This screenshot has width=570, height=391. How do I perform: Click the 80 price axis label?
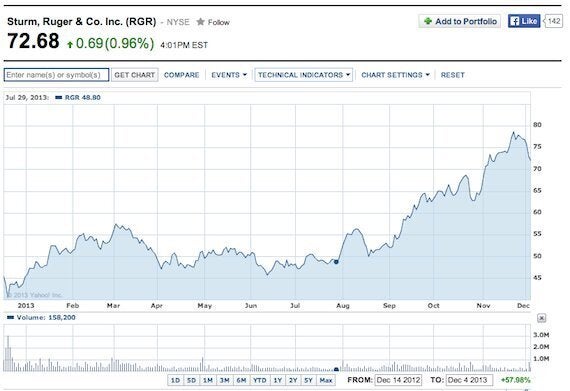[x=537, y=125]
